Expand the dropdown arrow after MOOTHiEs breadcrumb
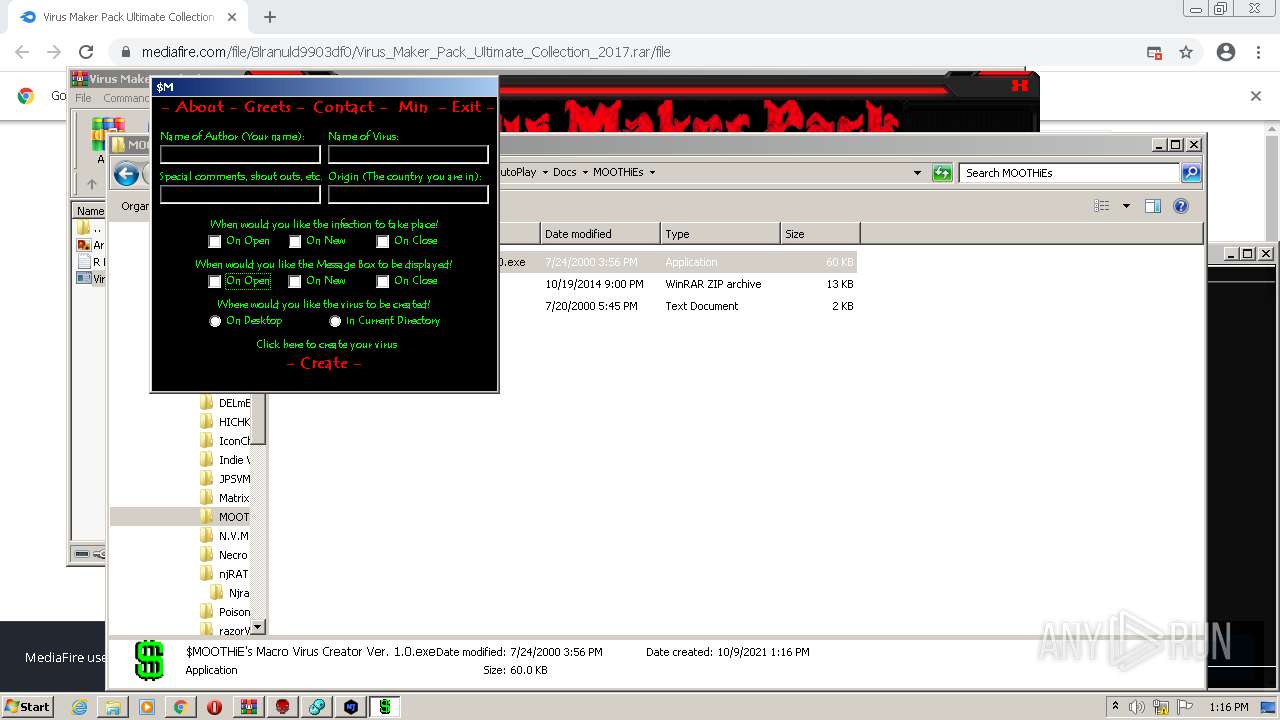Viewport: 1280px width, 720px height. (x=652, y=172)
